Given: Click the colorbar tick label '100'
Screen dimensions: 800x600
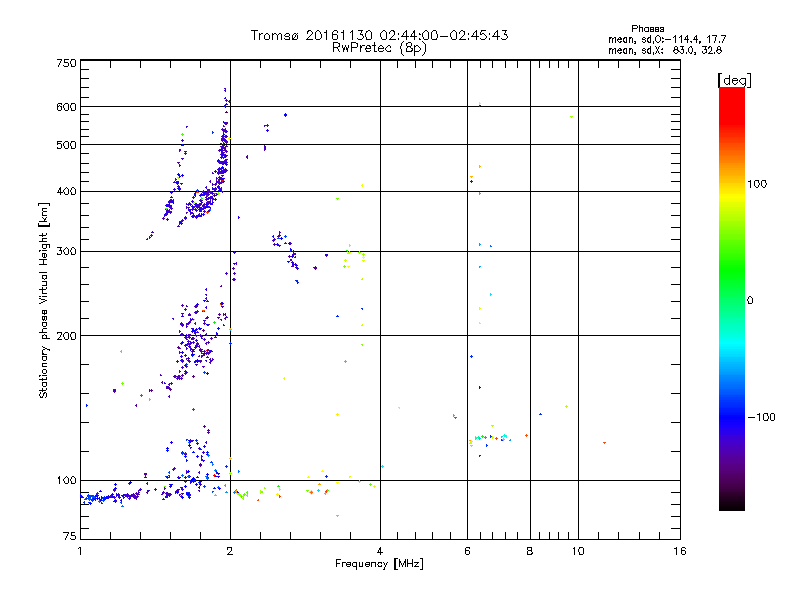Looking at the screenshot, I should click(x=757, y=184).
